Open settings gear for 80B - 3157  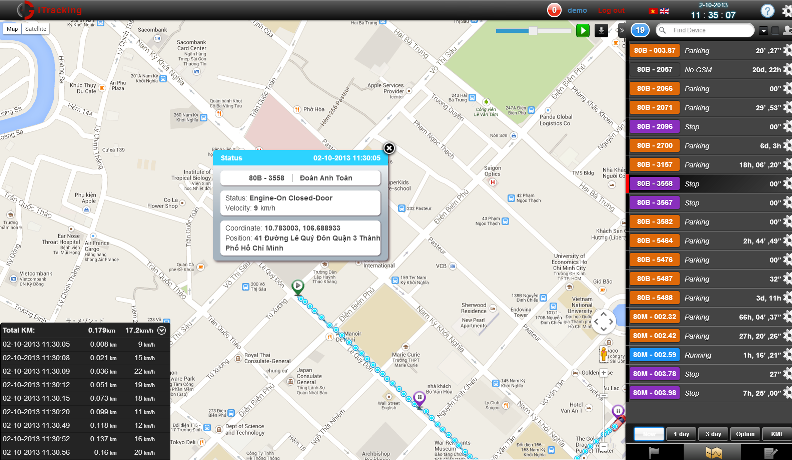click(787, 165)
